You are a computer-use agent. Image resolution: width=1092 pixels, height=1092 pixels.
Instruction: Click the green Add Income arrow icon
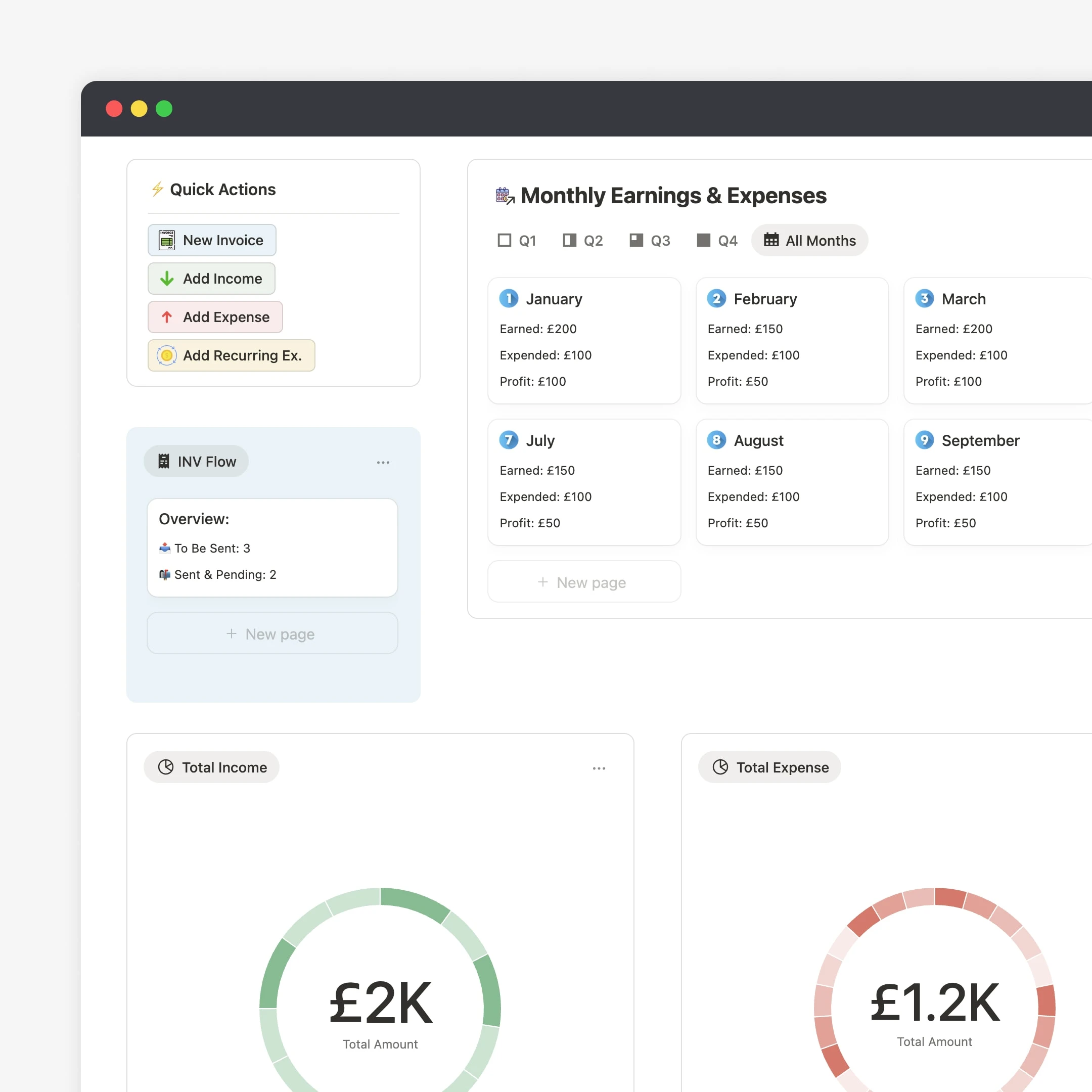167,279
